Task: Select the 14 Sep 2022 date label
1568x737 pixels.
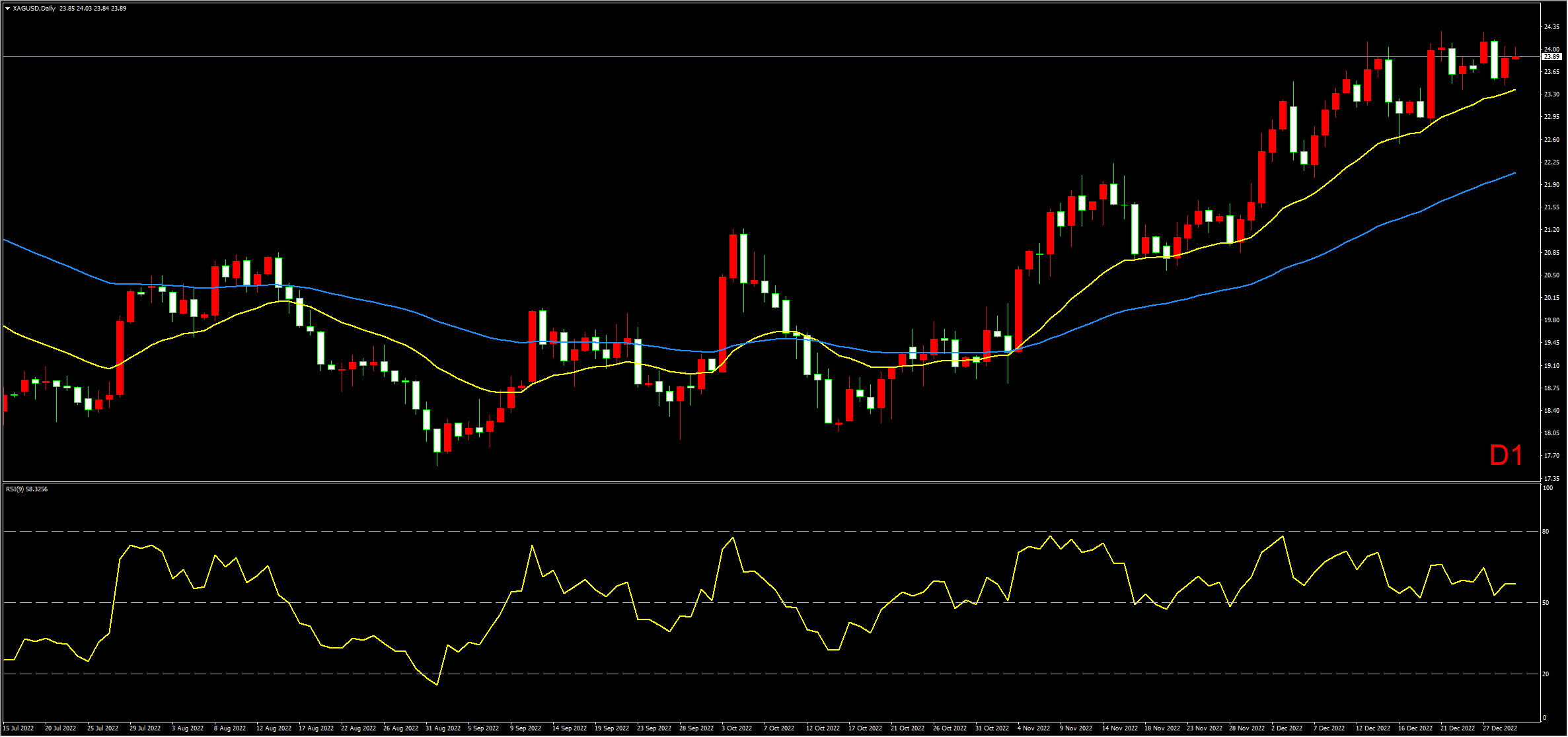Action: (x=570, y=728)
